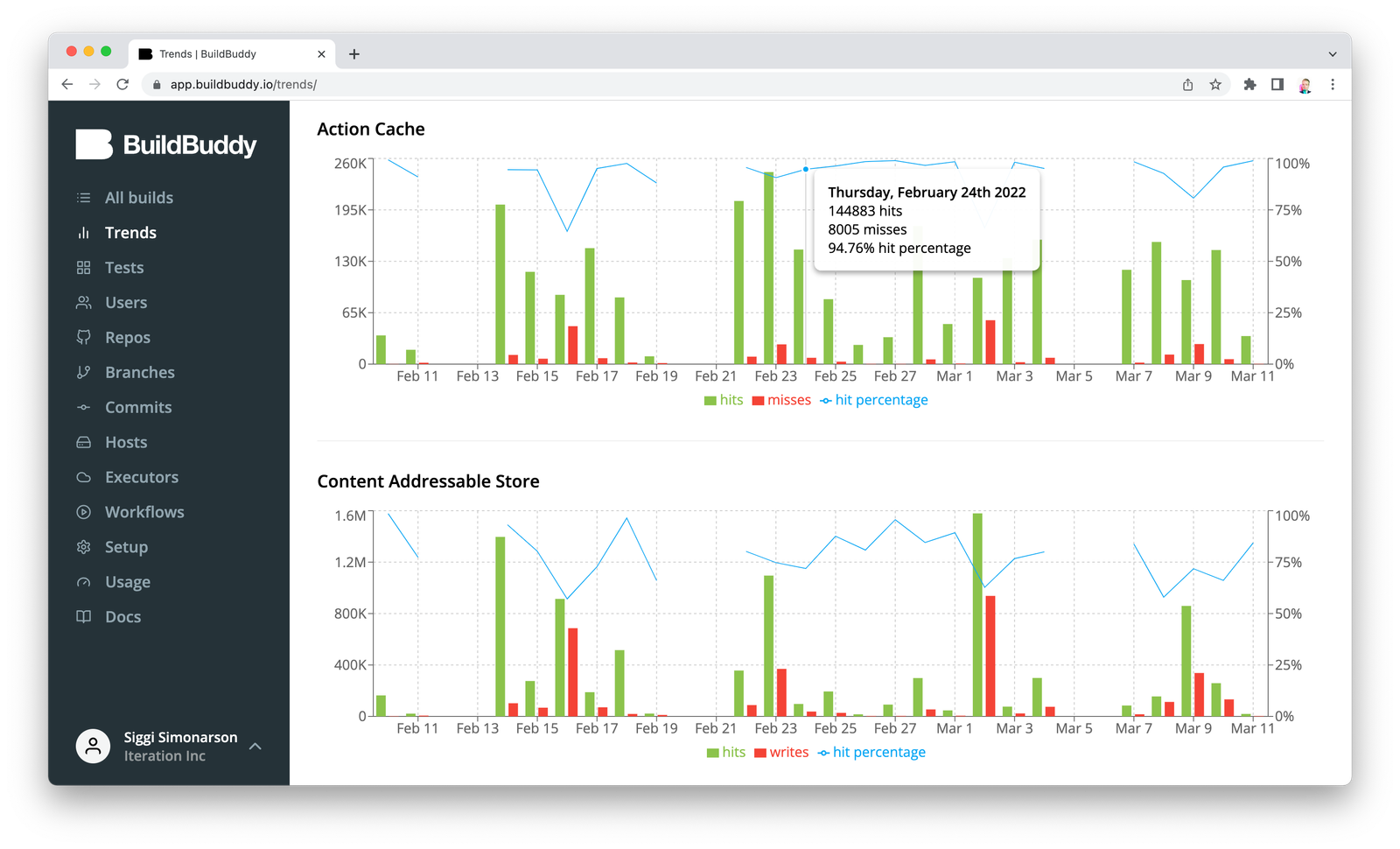
Task: Click the BuildBuddy logo in sidebar
Action: pyautogui.click(x=166, y=144)
